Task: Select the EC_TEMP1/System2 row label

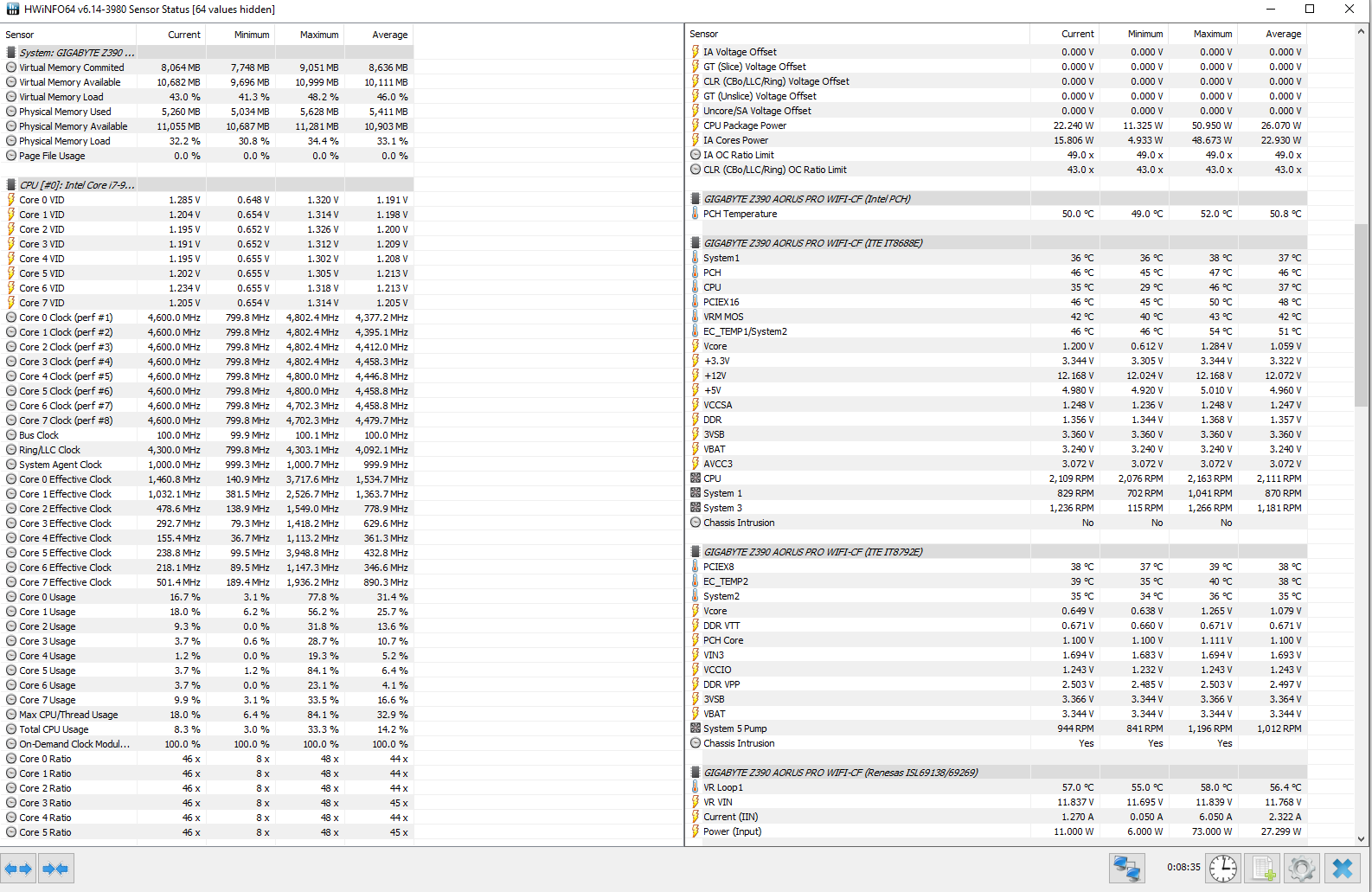Action: [745, 331]
